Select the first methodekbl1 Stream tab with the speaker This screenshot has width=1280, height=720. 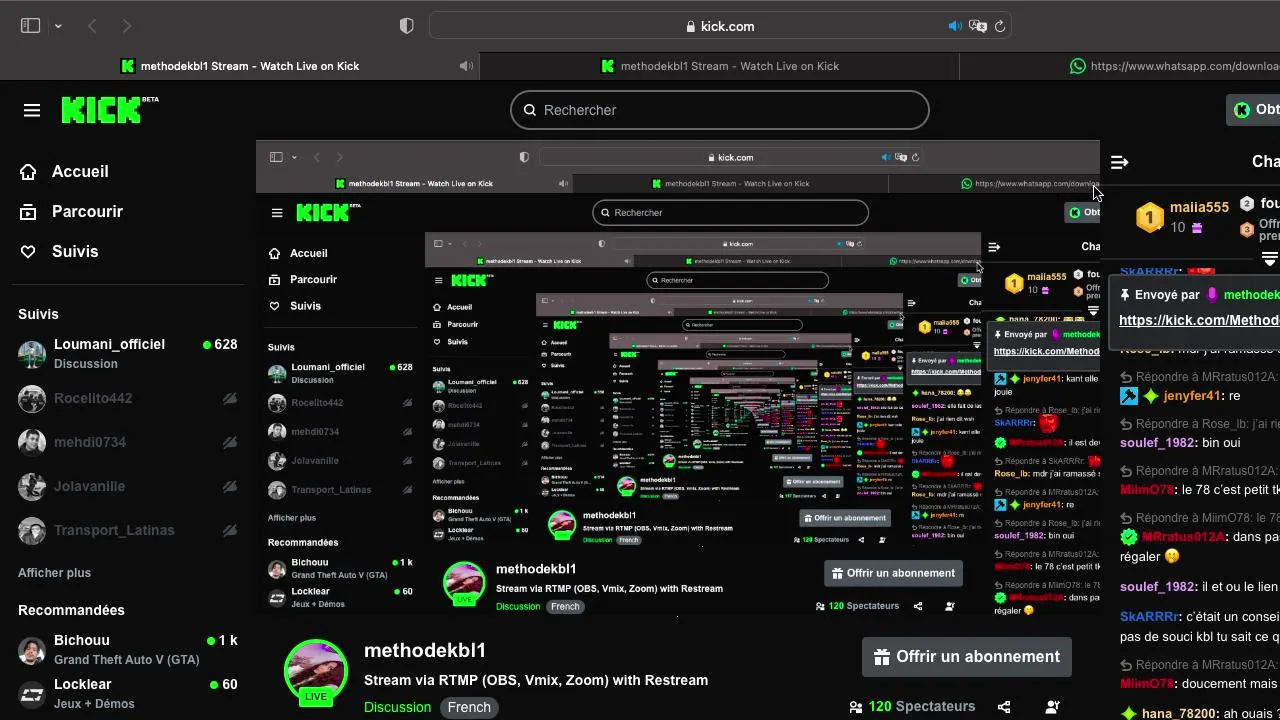240,66
